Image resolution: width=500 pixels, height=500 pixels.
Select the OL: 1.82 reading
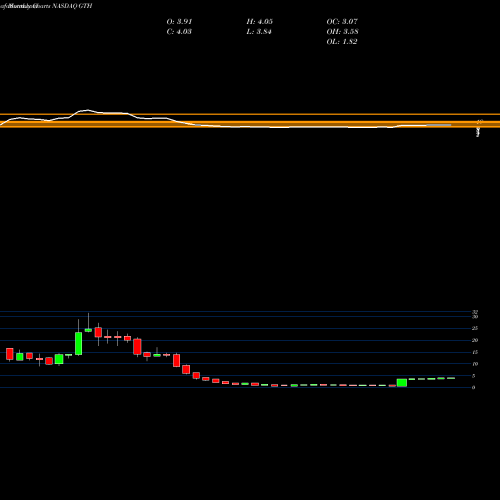click(342, 42)
